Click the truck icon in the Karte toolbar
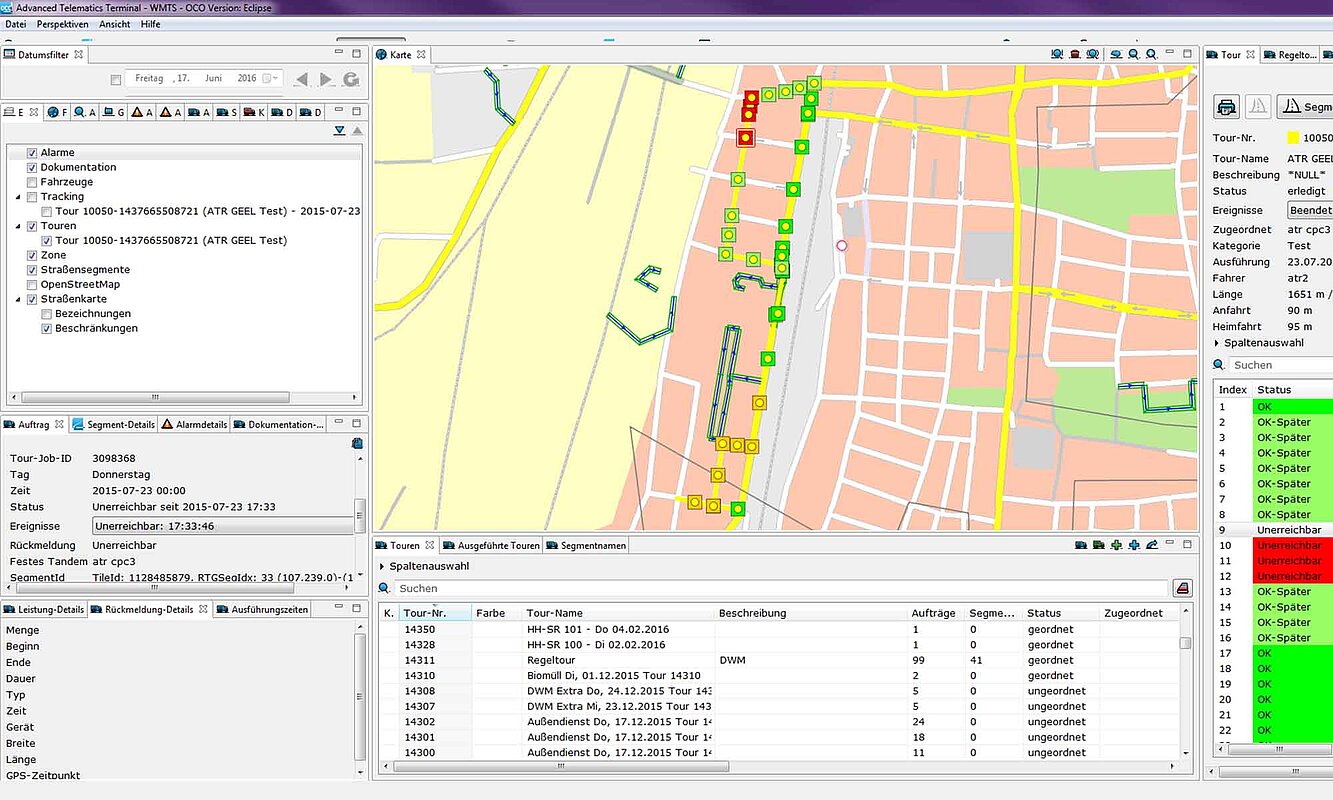The image size is (1333, 800). pos(1074,54)
